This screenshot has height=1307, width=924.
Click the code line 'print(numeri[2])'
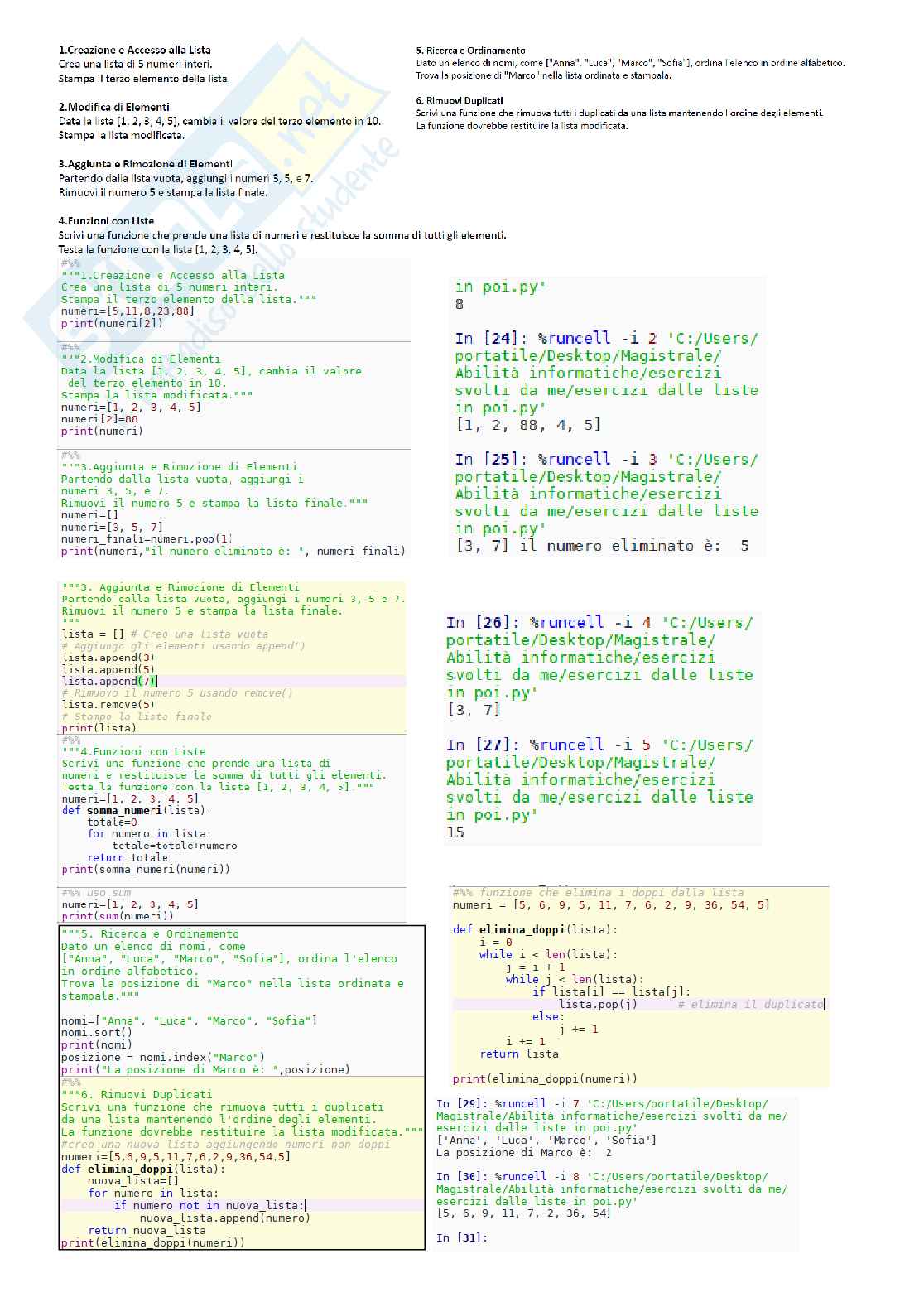coord(112,323)
